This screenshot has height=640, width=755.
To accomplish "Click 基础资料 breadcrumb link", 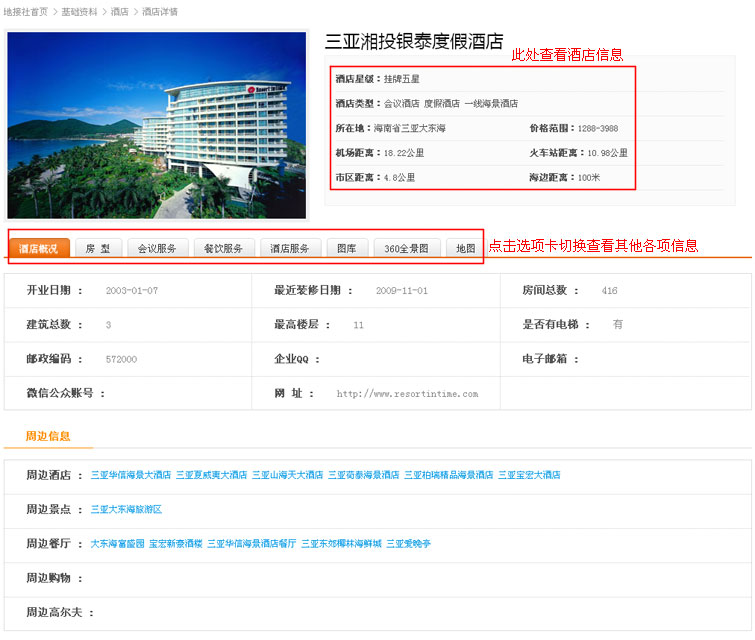I will [79, 12].
